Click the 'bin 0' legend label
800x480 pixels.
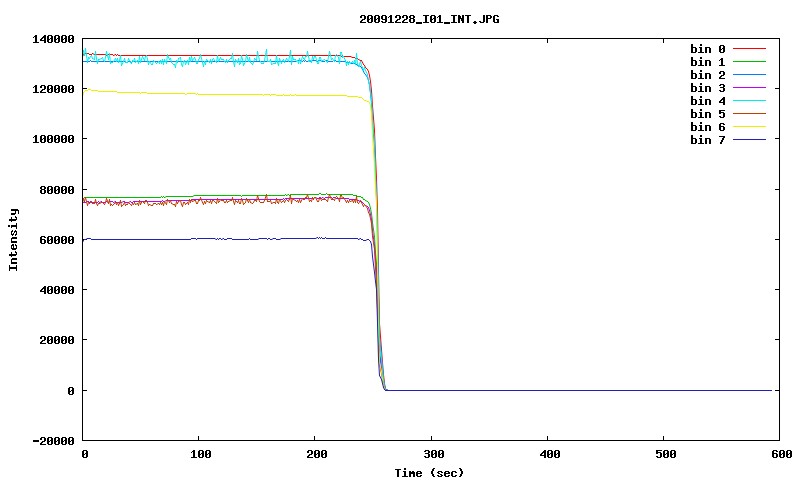(708, 49)
